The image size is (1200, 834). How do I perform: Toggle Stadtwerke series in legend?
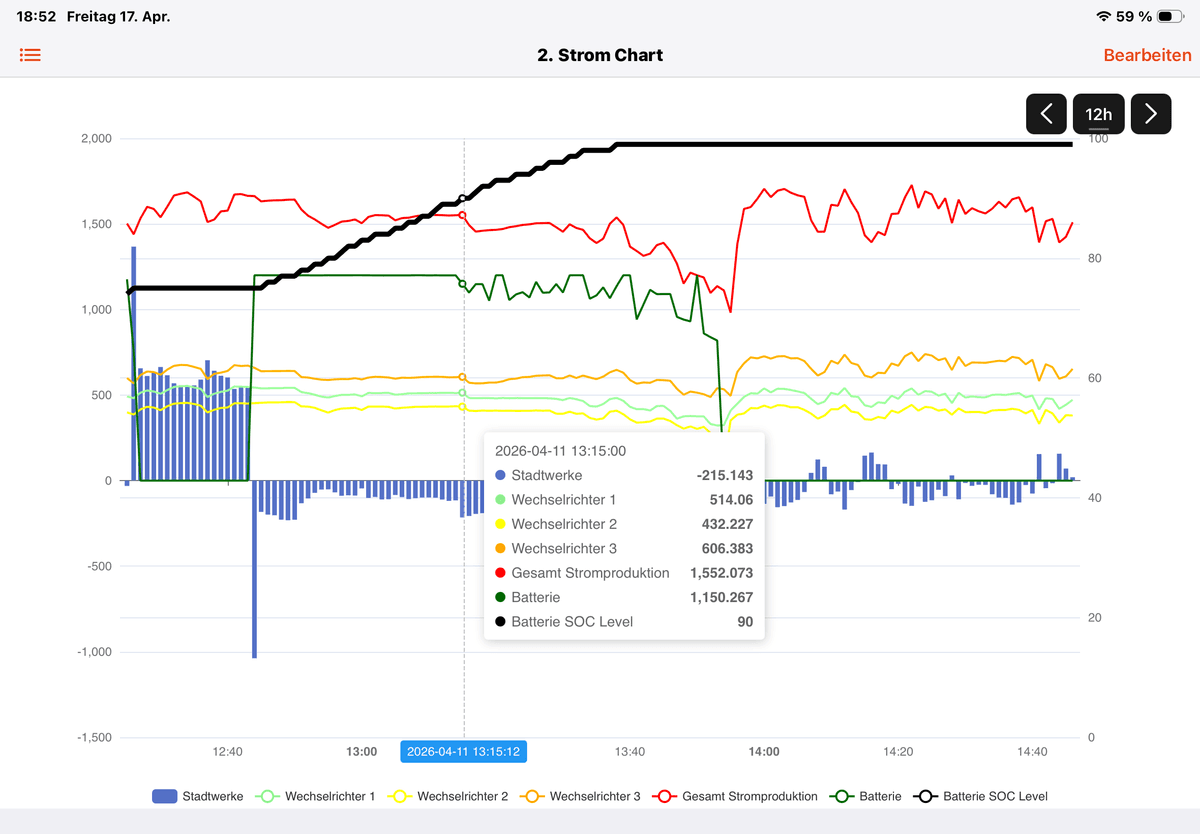click(x=197, y=796)
